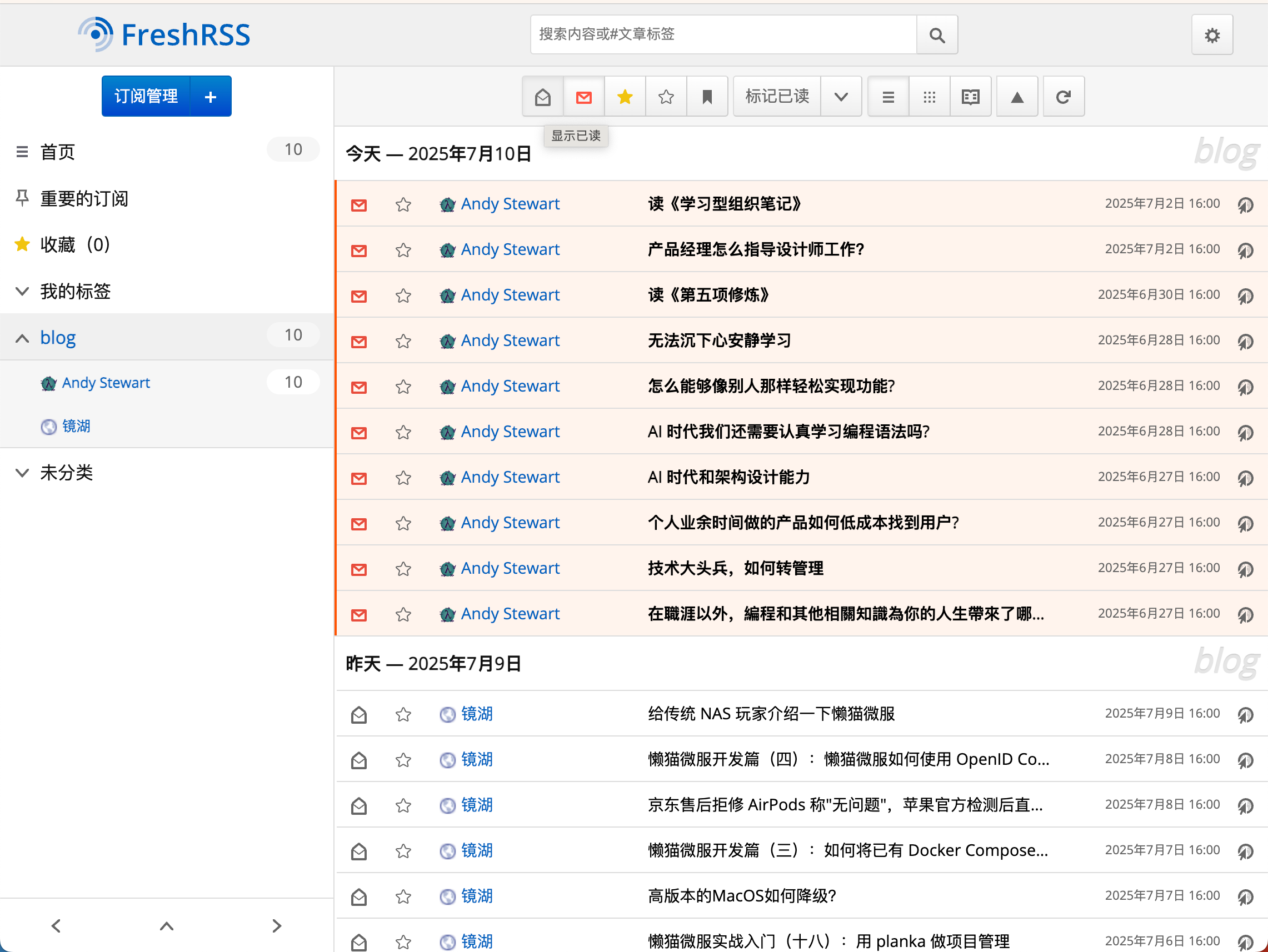Toggle show favorites star filter
The width and height of the screenshot is (1268, 952).
[625, 97]
